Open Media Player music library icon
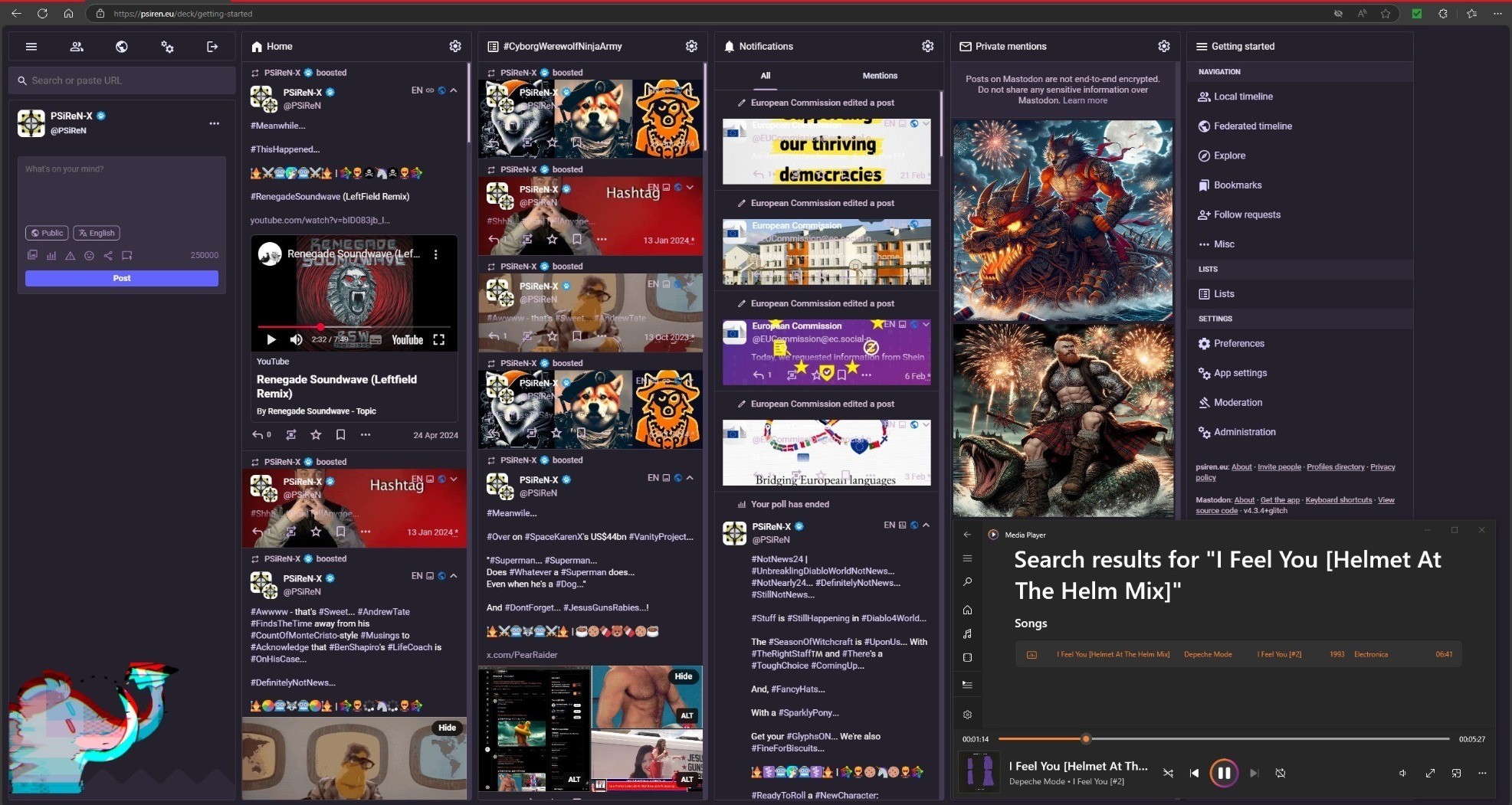This screenshot has height=805, width=1512. [x=968, y=633]
